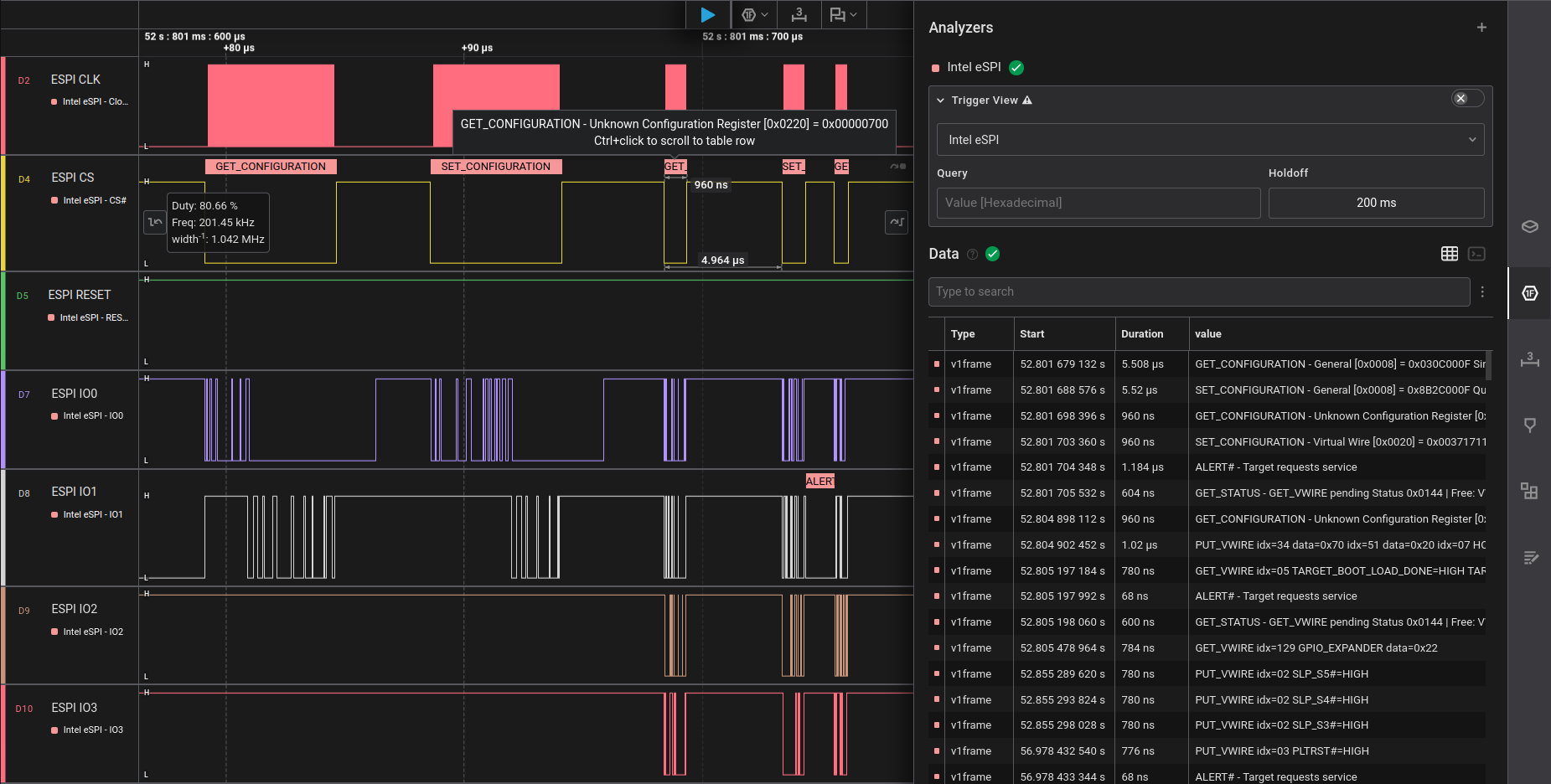Select row starting 52.801 679 132 s

[1207, 364]
